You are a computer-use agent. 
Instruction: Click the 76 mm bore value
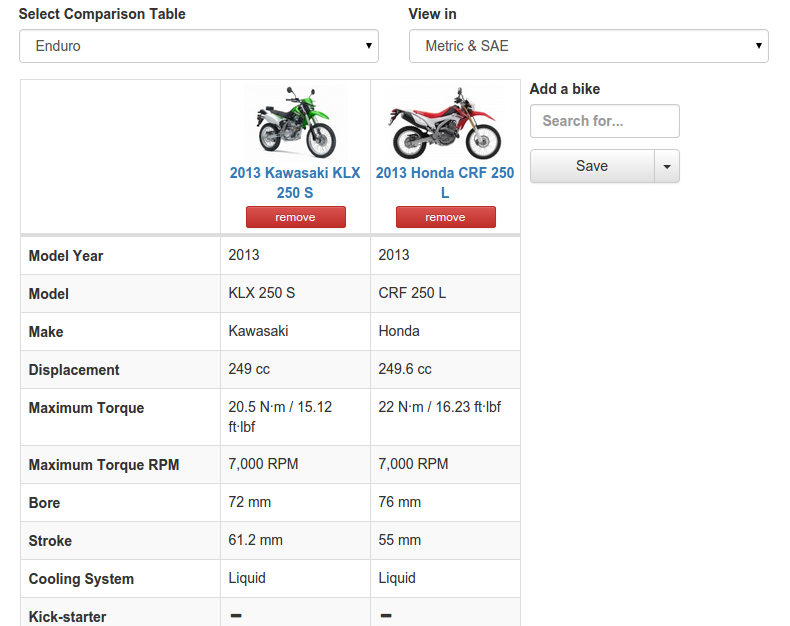point(400,502)
